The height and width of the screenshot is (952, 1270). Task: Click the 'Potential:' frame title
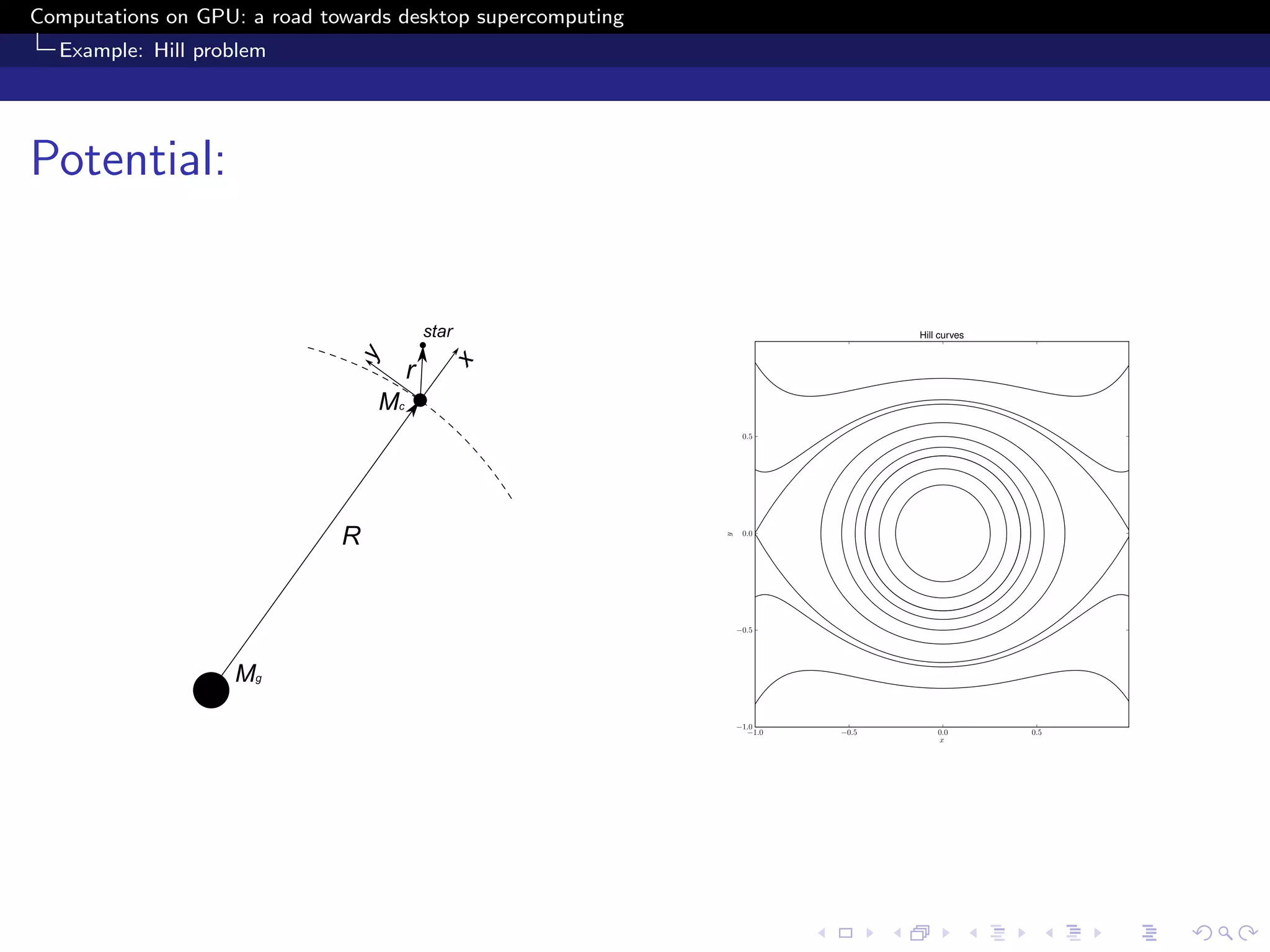[128, 159]
